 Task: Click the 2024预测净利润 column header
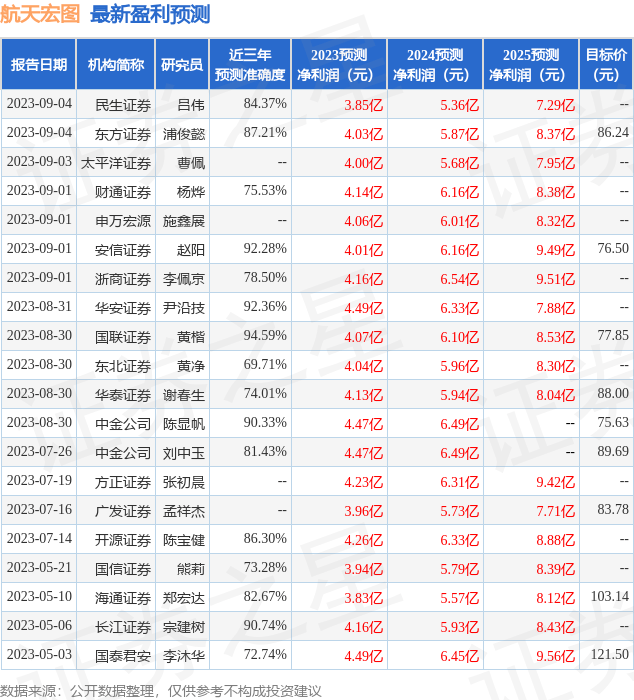pos(435,64)
